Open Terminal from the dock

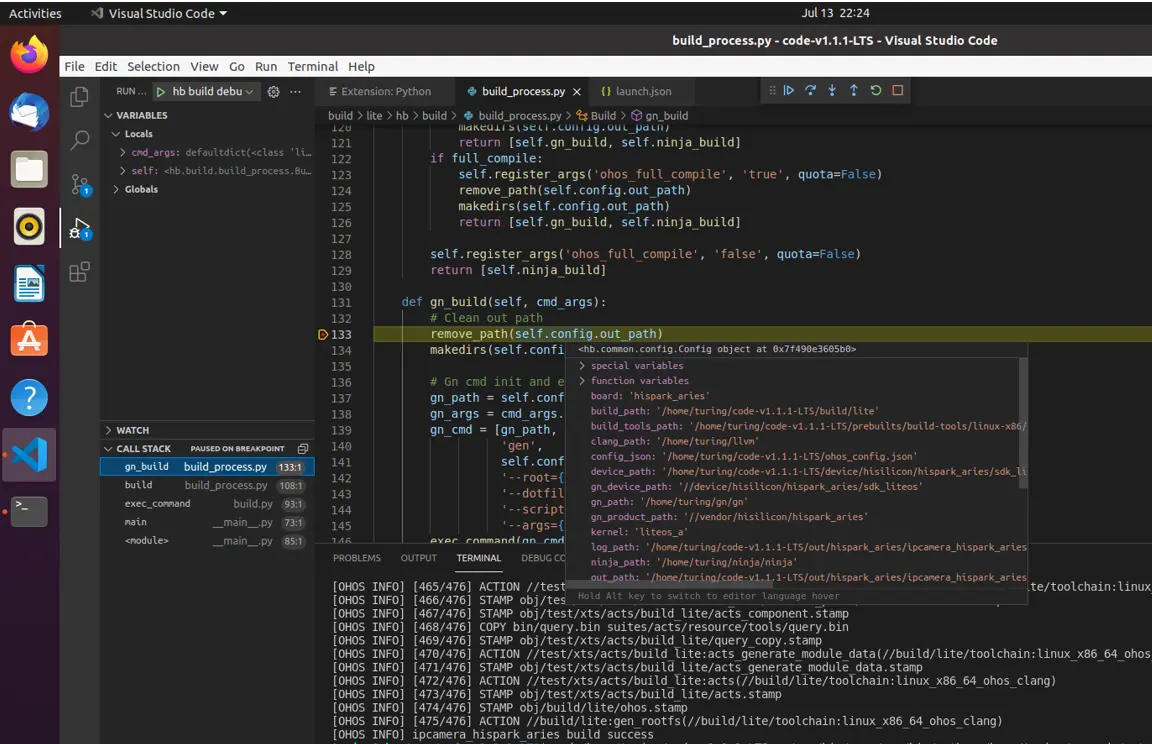[x=29, y=511]
